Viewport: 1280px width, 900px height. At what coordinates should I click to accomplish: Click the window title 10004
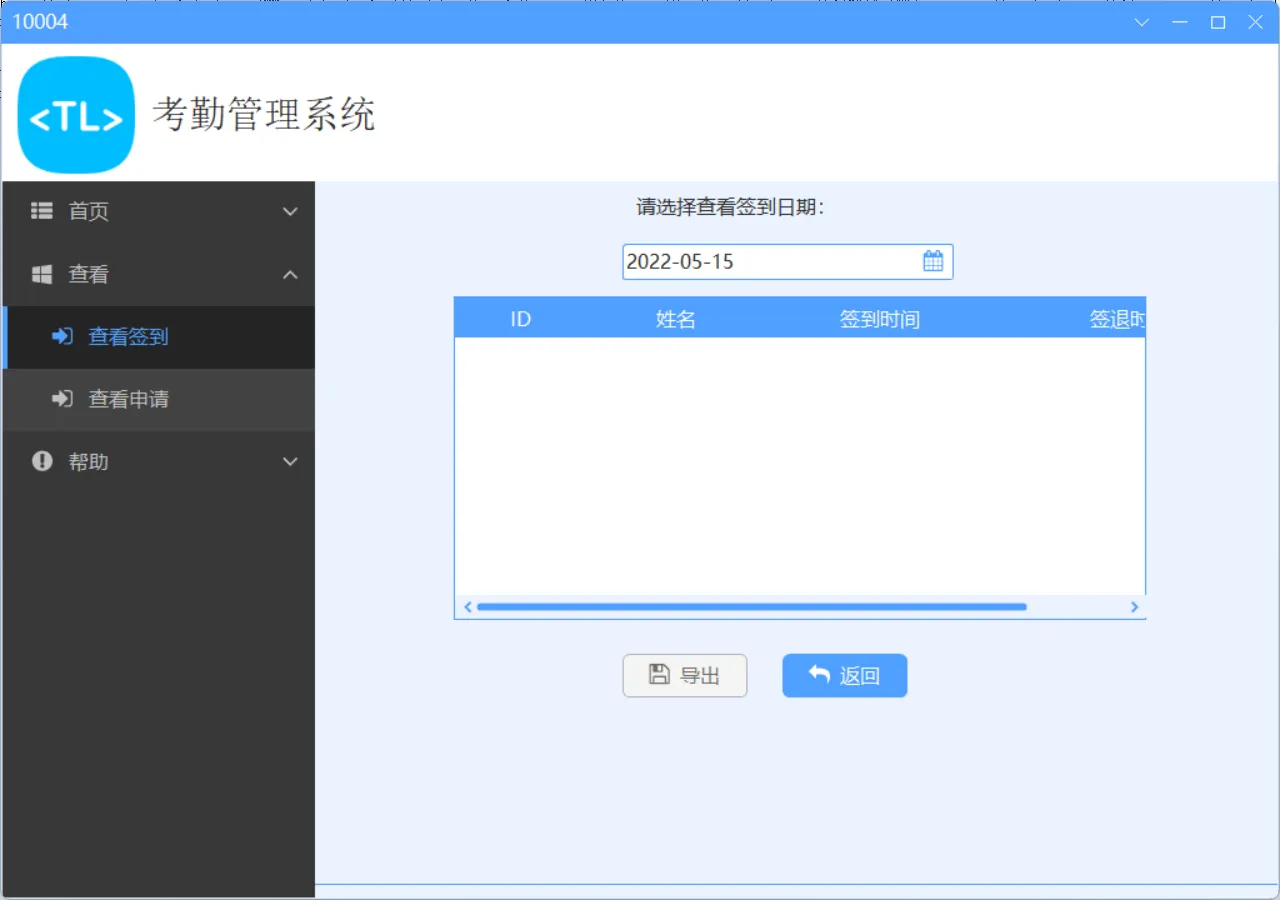(x=40, y=21)
